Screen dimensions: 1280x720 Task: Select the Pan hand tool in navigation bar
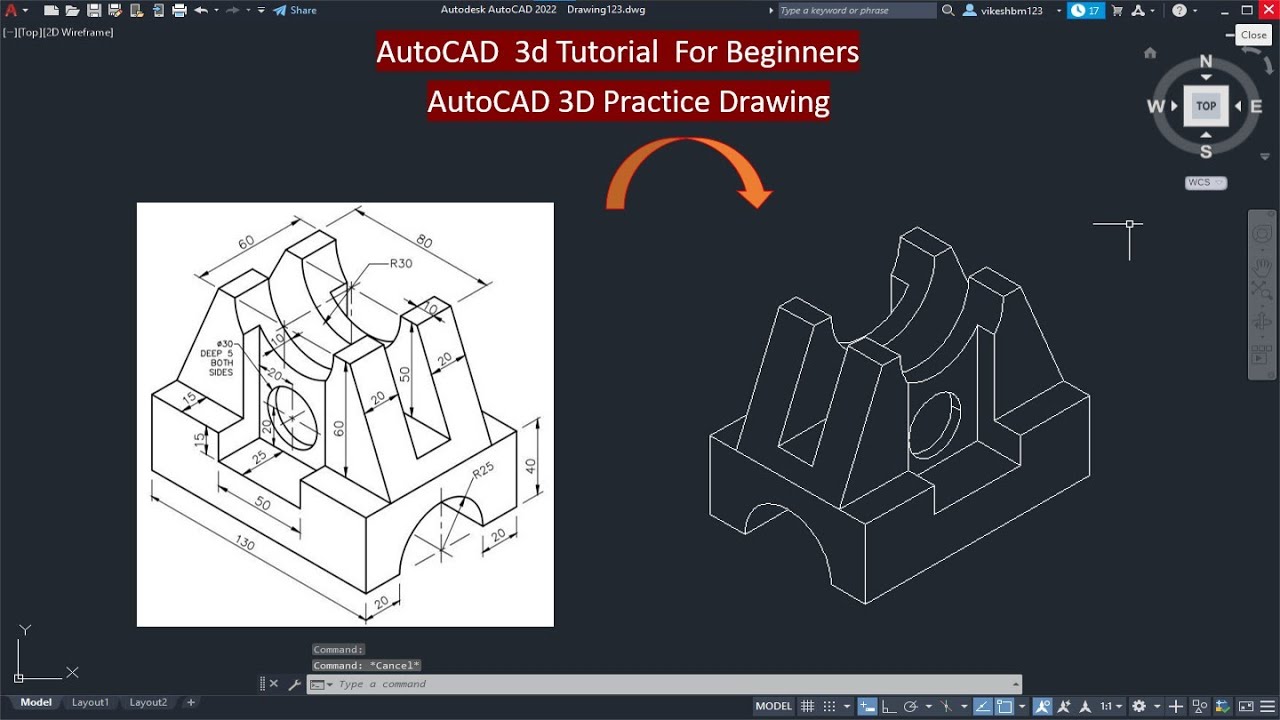pyautogui.click(x=1262, y=265)
